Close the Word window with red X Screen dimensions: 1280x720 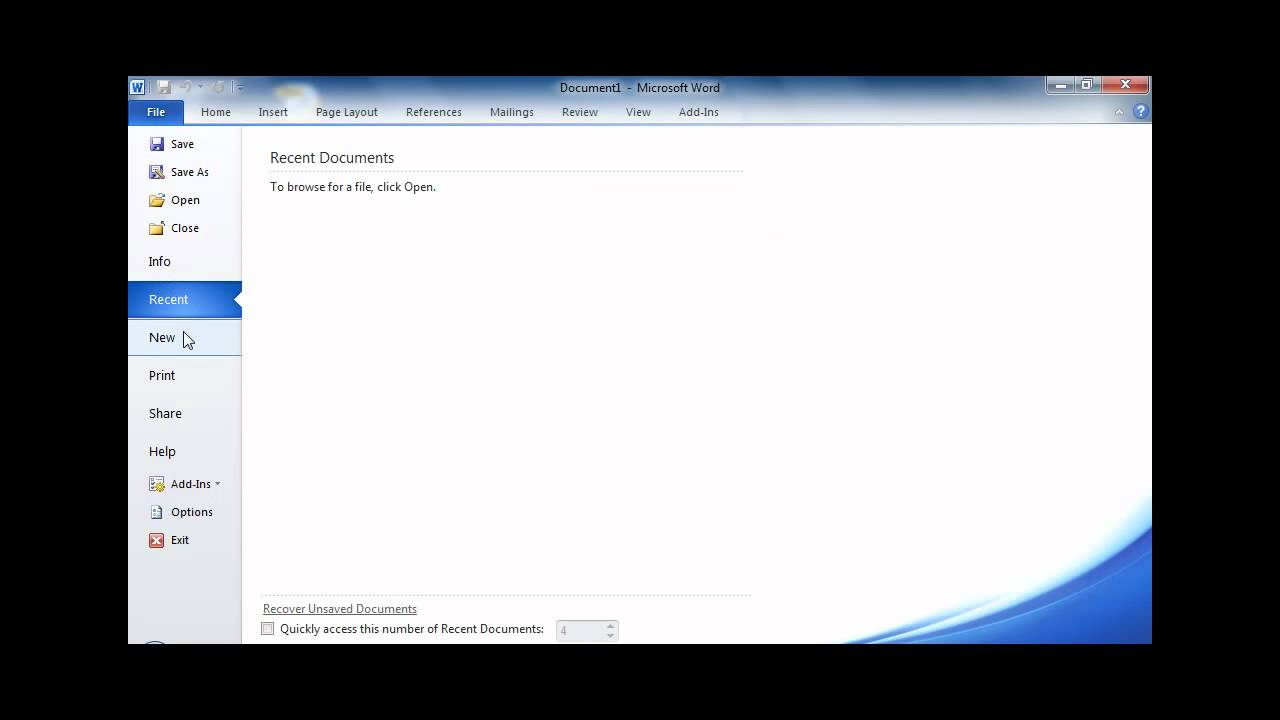pyautogui.click(x=1124, y=85)
